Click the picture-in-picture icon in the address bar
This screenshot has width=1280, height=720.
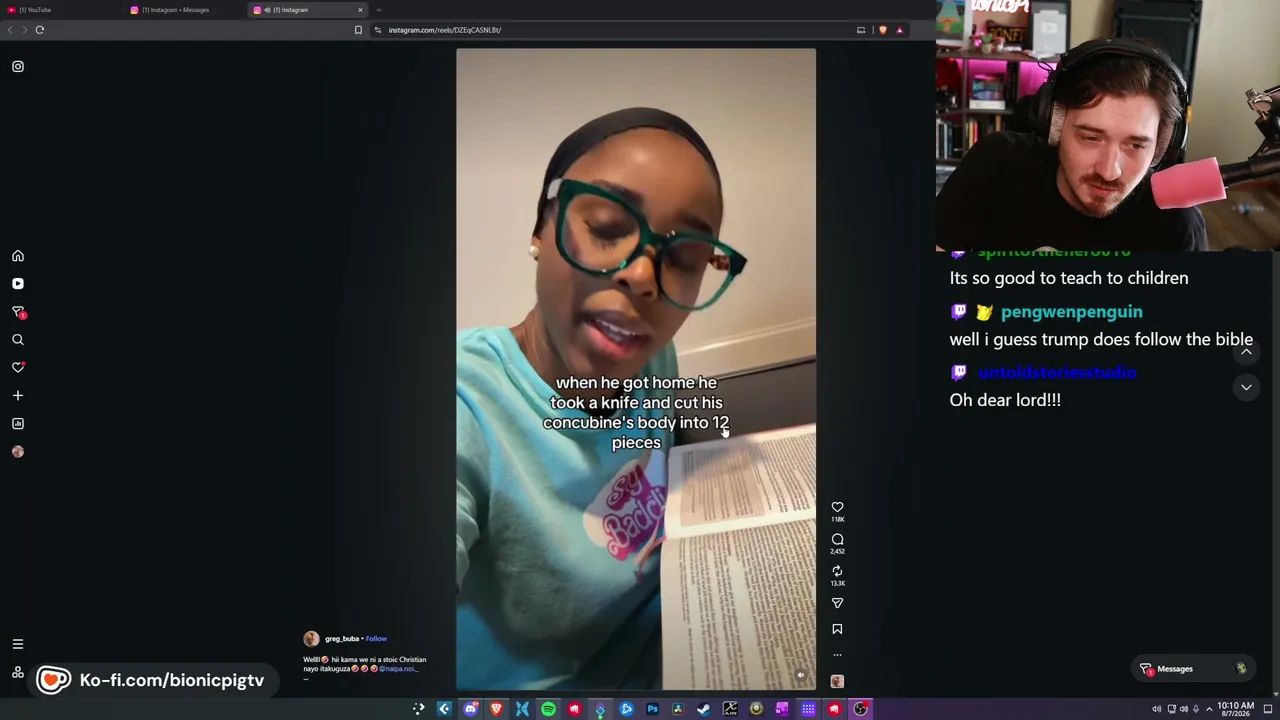860,30
